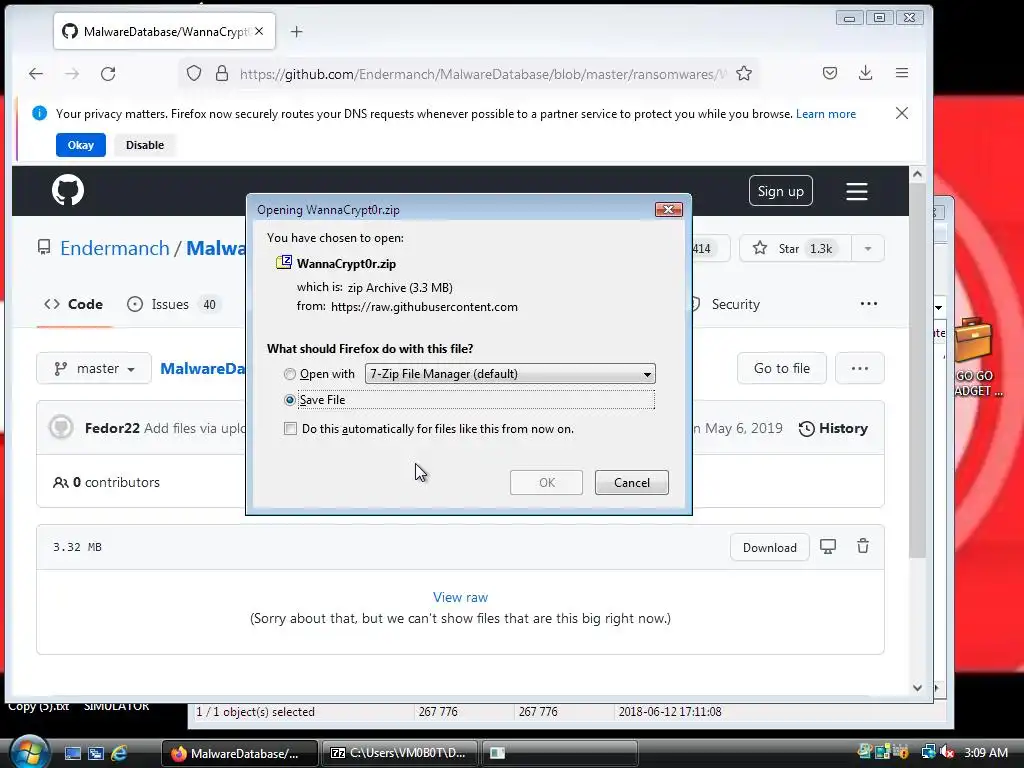
Task: Confirm the download with the OK button
Action: coord(547,483)
